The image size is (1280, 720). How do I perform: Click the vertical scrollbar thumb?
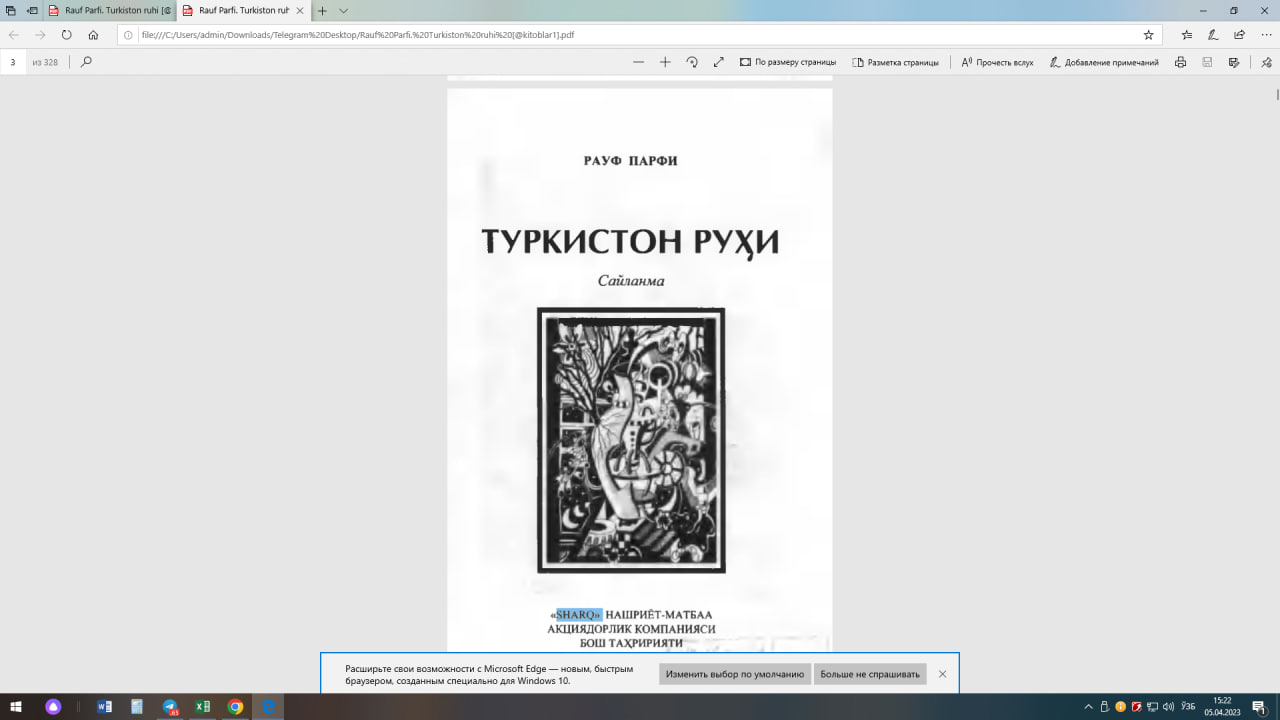1277,95
